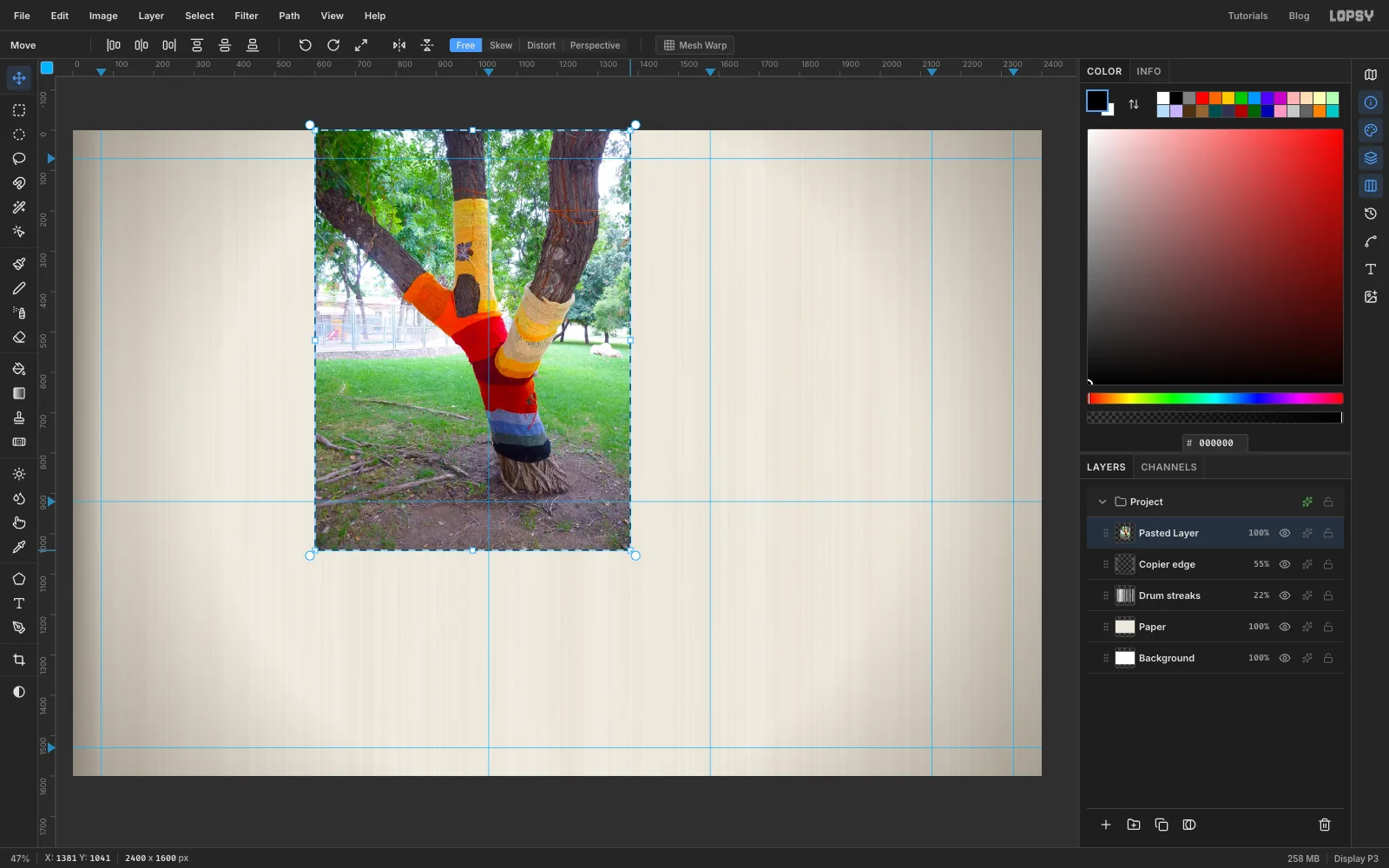Select the Move tool in the left toolbar
Screen dimensions: 1389x868
(19, 78)
